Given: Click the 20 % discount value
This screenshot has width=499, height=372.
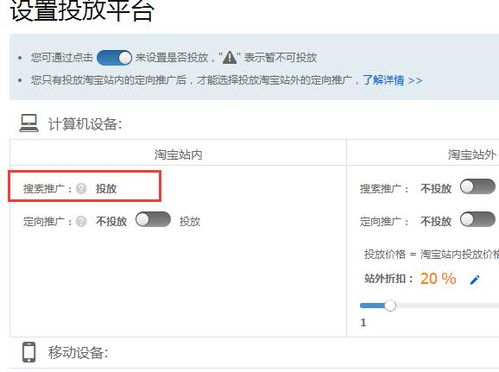Looking at the screenshot, I should (438, 279).
